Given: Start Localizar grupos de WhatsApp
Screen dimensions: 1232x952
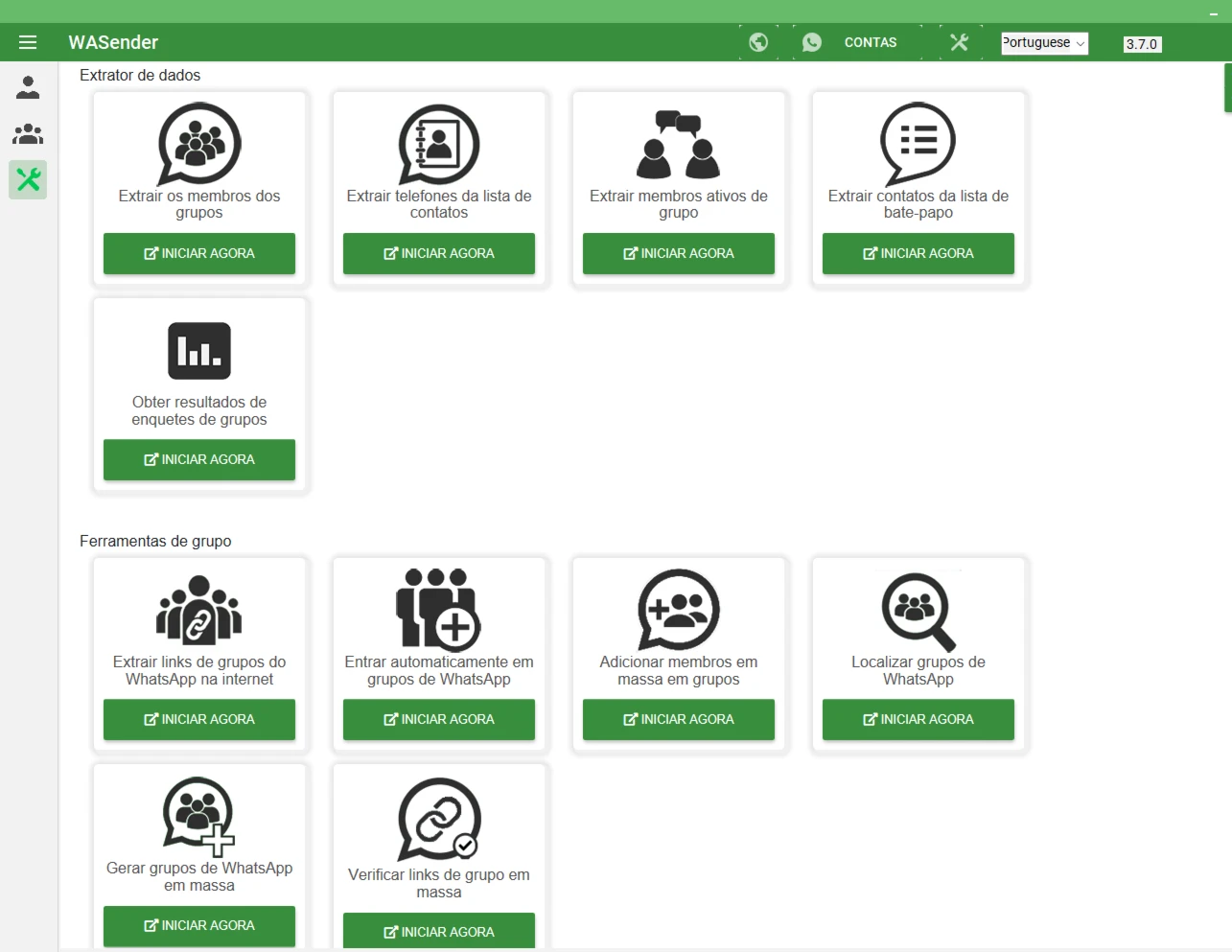Looking at the screenshot, I should [918, 719].
